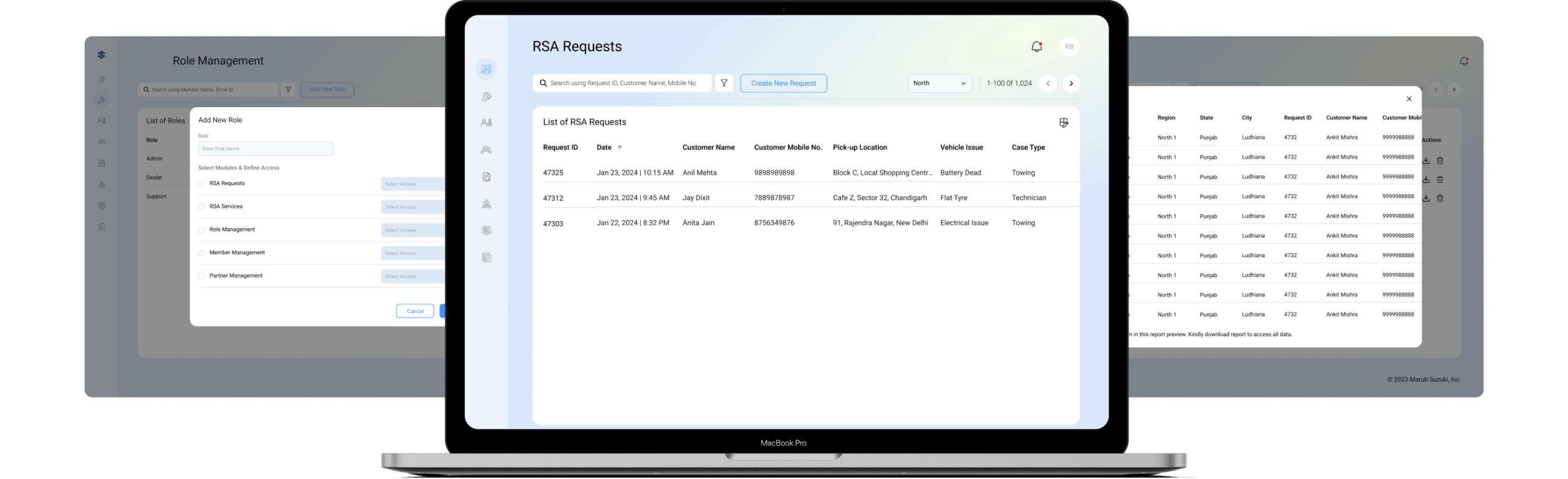Click the Customer Name column header
Image resolution: width=1568 pixels, height=479 pixels.
[708, 148]
